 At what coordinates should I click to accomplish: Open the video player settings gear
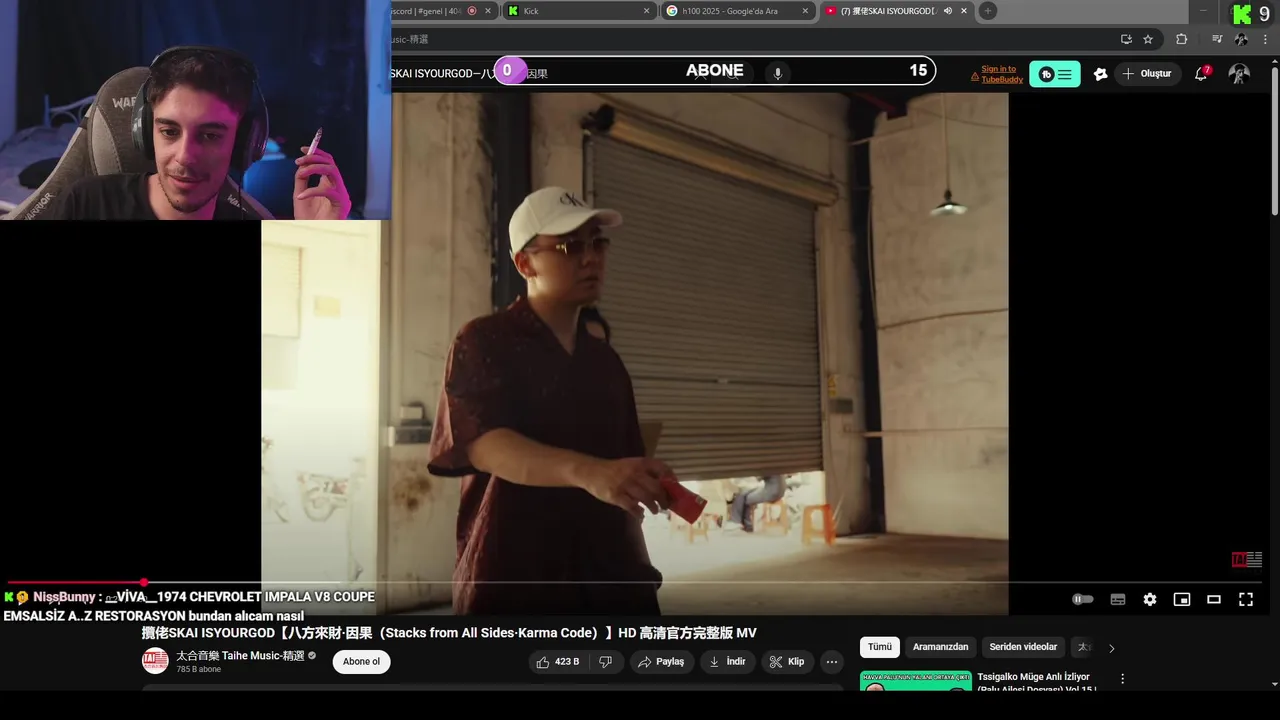(1150, 599)
